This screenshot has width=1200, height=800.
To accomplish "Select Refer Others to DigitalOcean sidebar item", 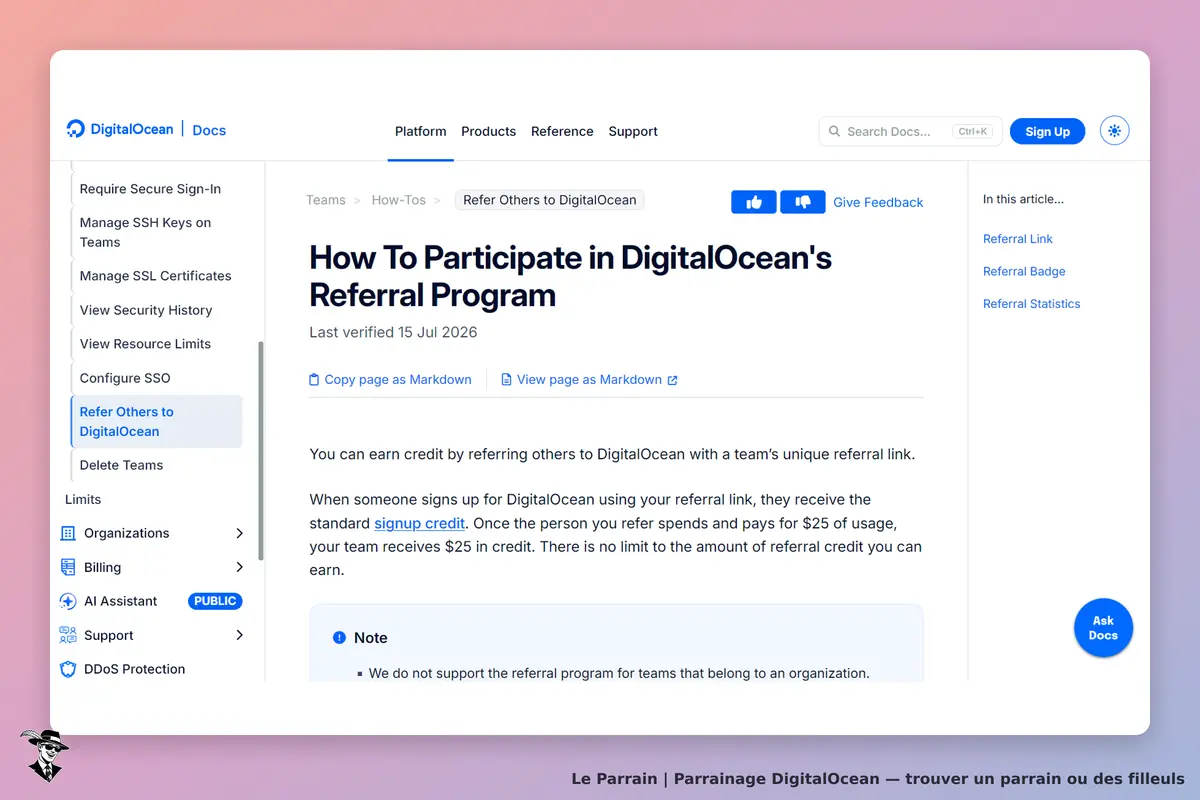I will [x=156, y=421].
